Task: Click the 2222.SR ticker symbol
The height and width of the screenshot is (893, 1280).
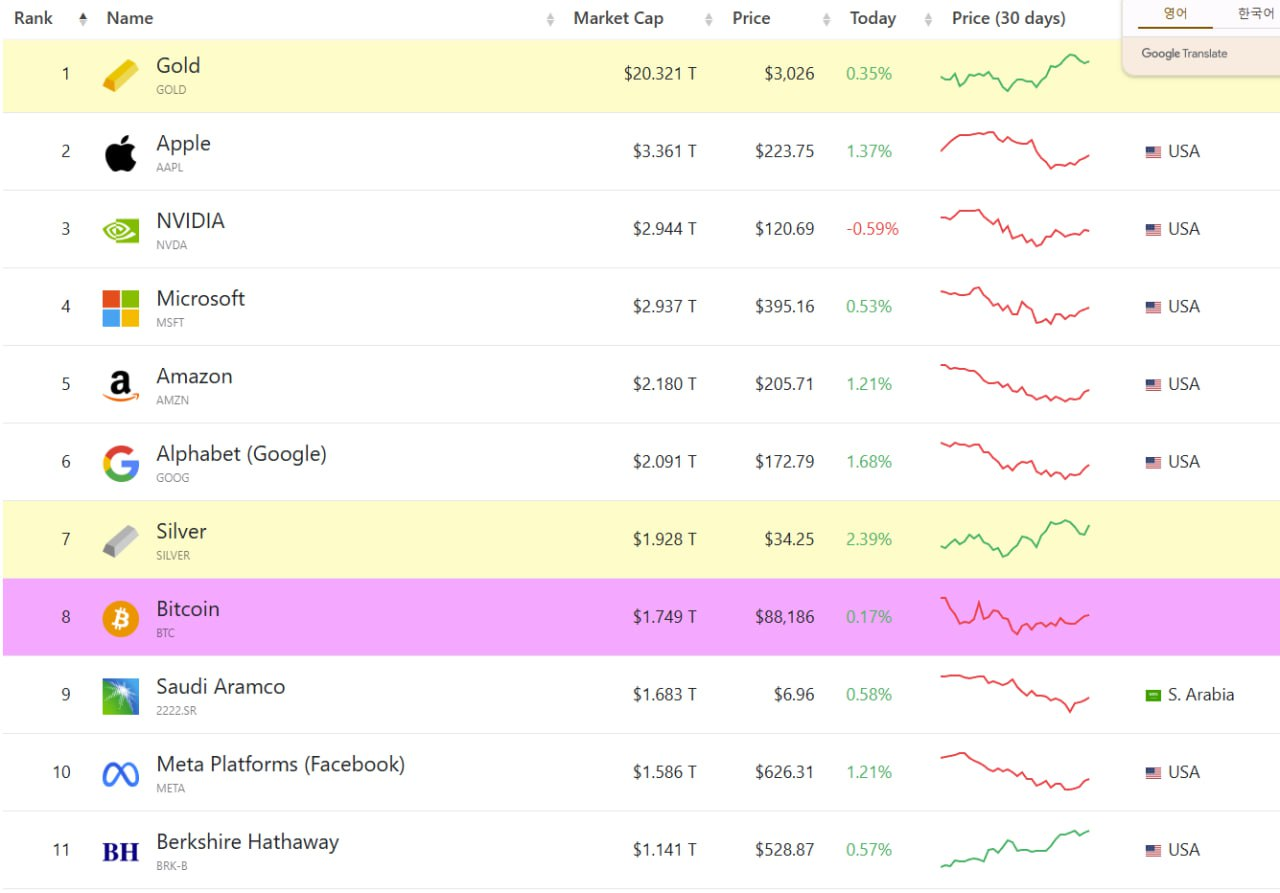Action: tap(177, 710)
